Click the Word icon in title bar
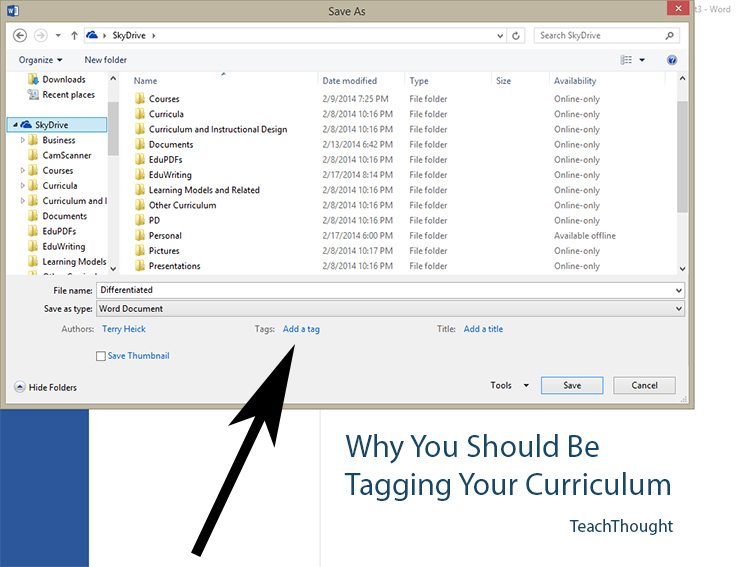The height and width of the screenshot is (567, 756). pyautogui.click(x=12, y=12)
